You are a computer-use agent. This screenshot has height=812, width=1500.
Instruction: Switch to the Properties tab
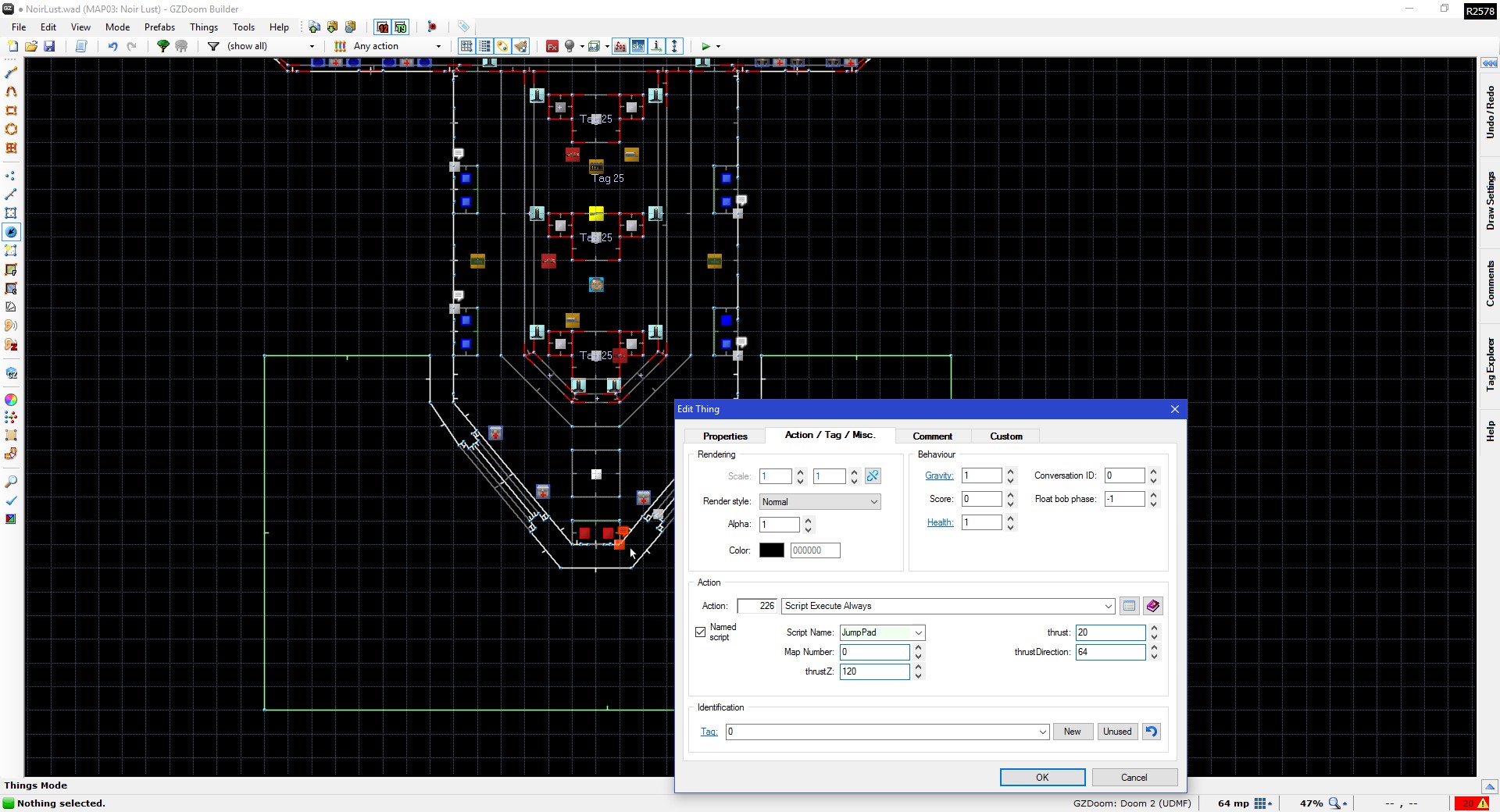coord(724,436)
